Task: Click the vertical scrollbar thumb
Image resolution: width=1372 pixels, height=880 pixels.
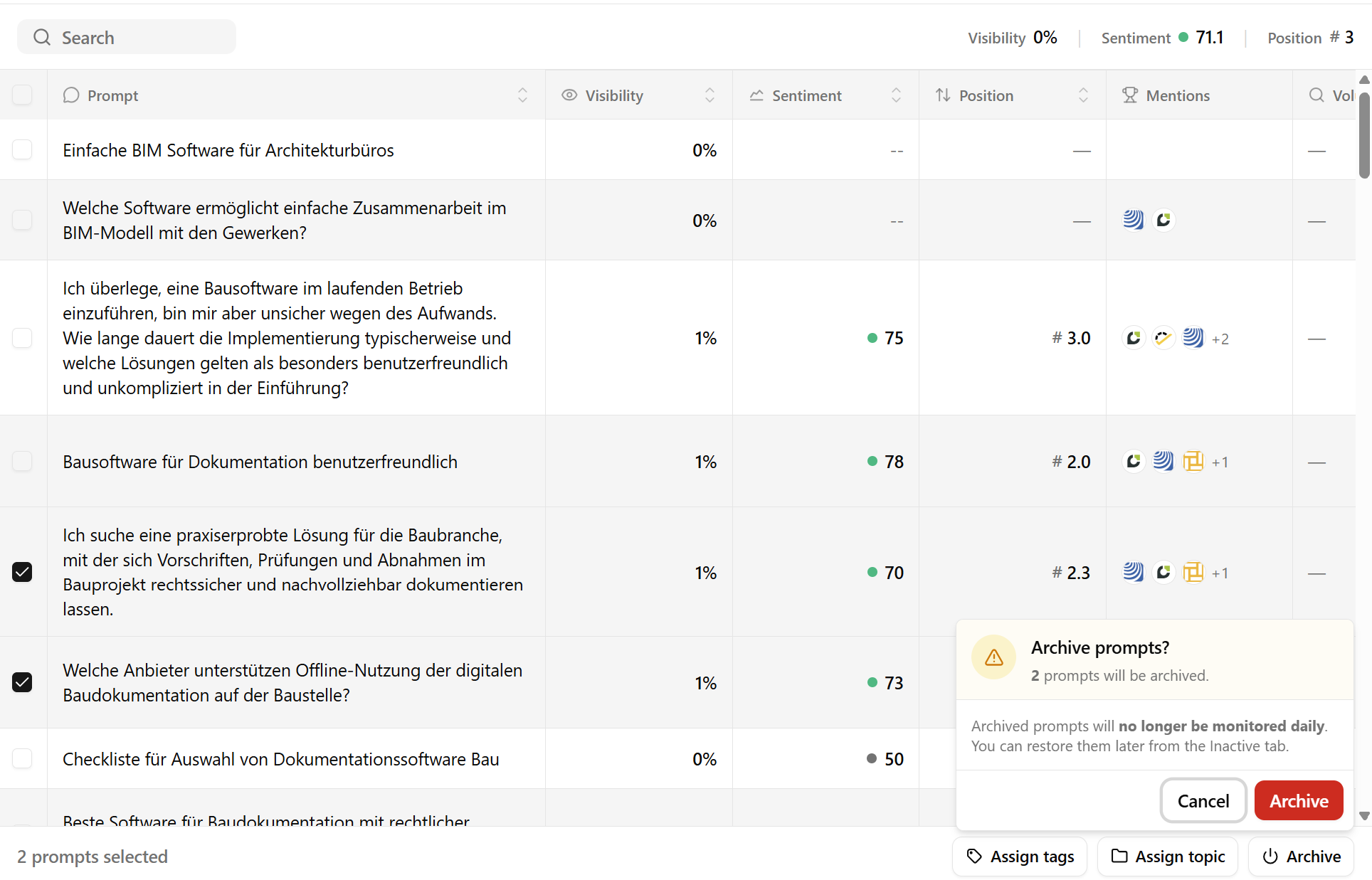Action: pyautogui.click(x=1363, y=135)
